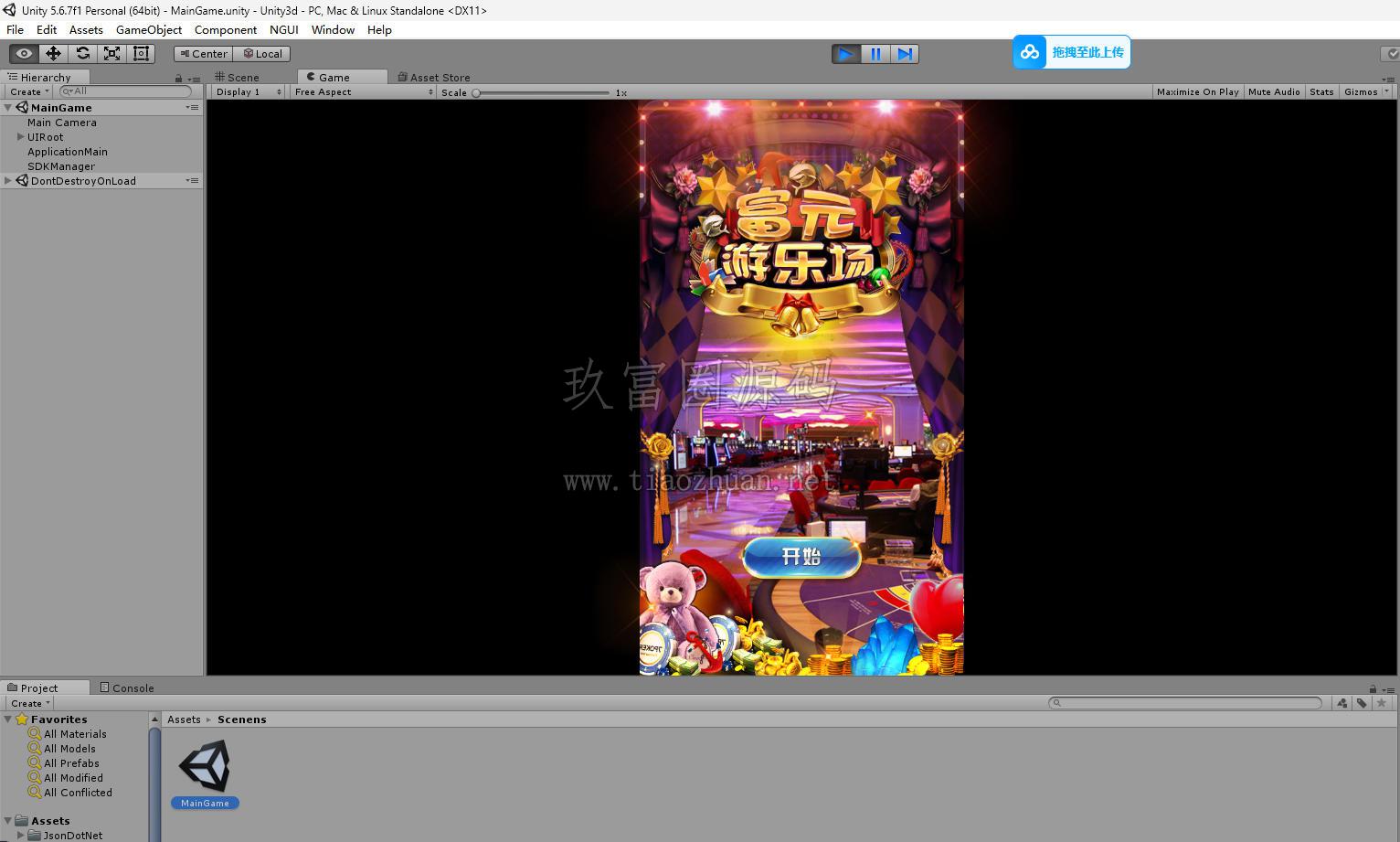Expand the UIRoot hierarchy item
Viewport: 1400px width, 842px height.
point(21,137)
